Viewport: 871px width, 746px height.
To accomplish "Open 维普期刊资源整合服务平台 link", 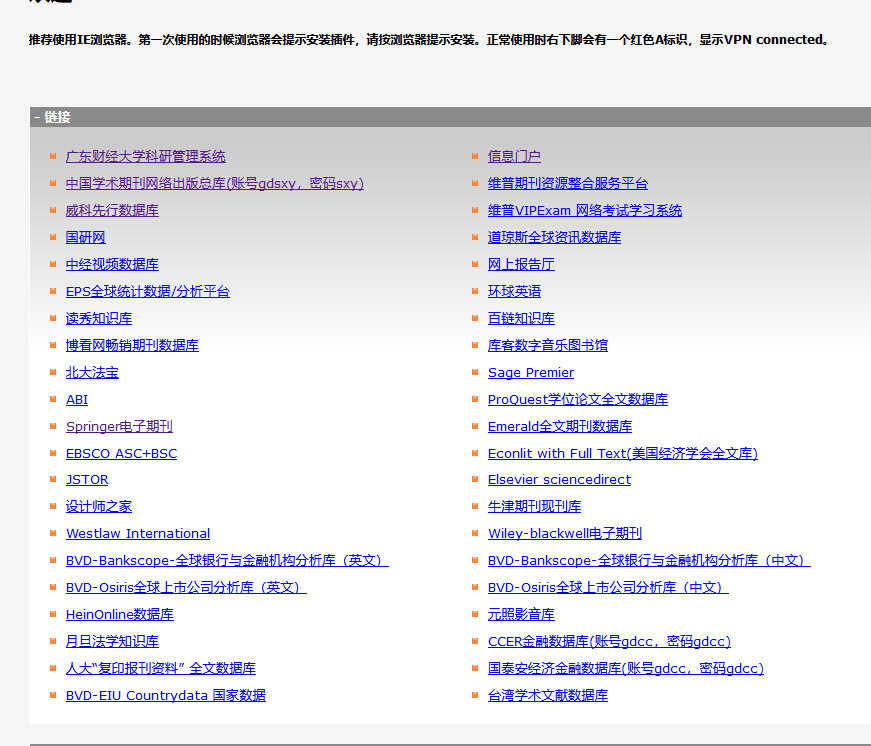I will point(568,183).
